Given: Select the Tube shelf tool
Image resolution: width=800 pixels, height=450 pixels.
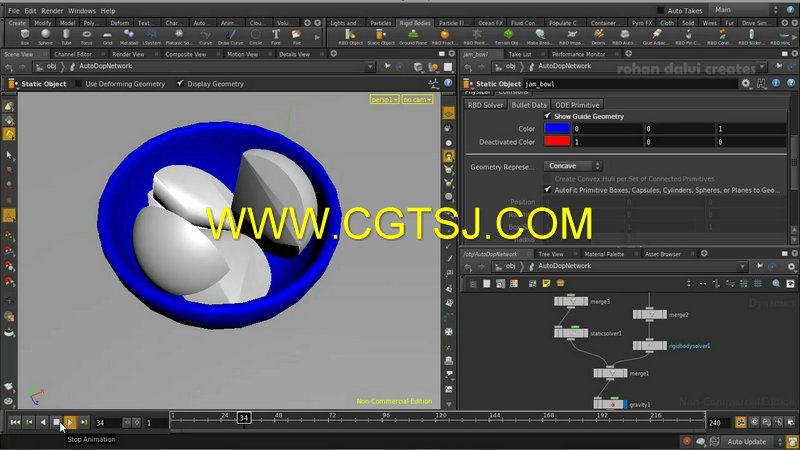Looking at the screenshot, I should point(66,36).
